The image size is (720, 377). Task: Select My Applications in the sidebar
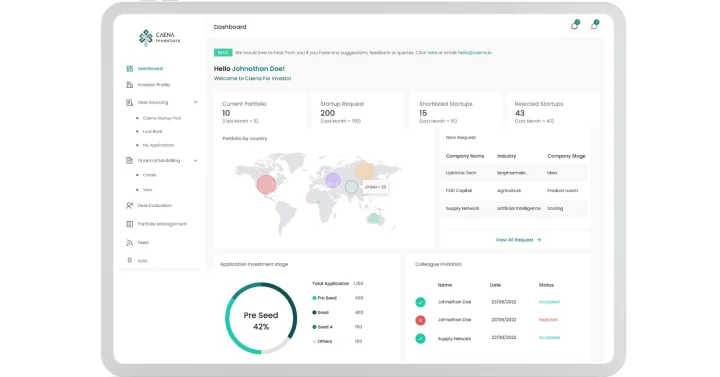[x=158, y=145]
